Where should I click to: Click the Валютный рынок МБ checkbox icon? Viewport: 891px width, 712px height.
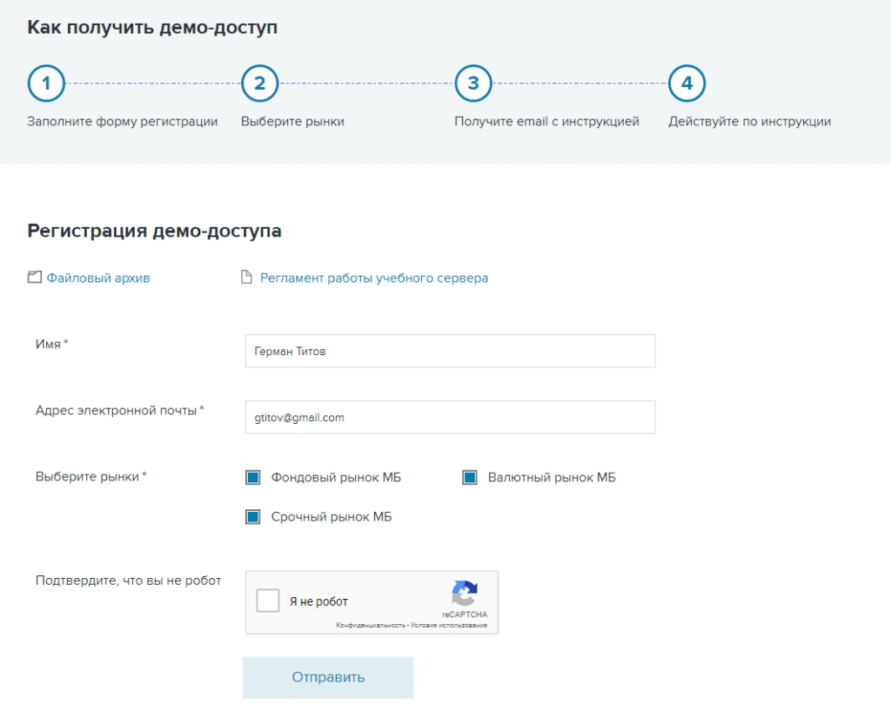click(x=469, y=477)
